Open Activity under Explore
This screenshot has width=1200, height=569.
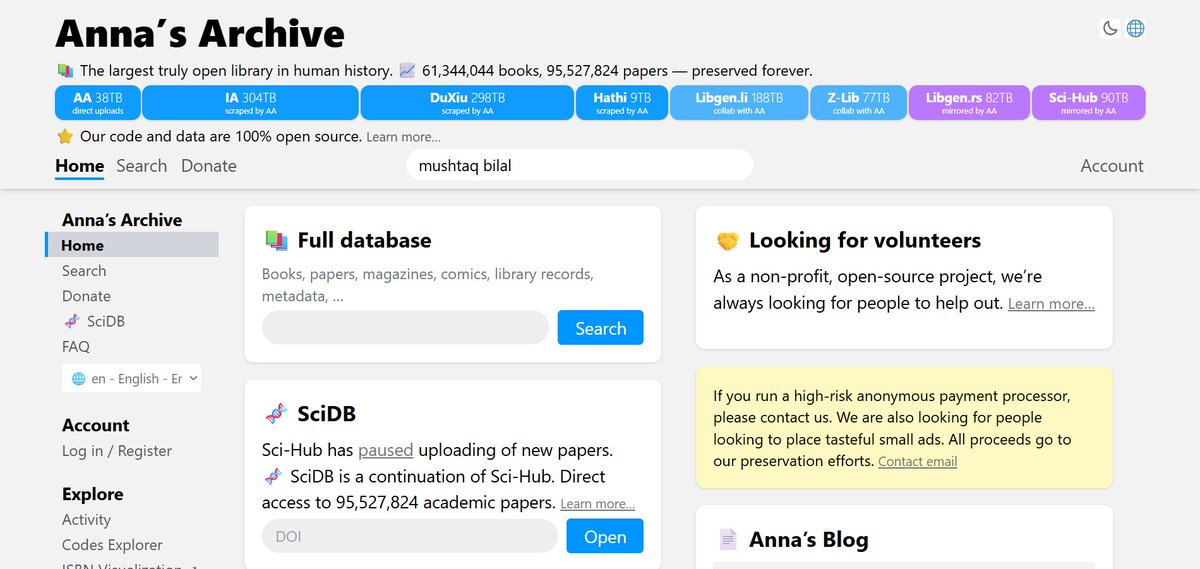(86, 520)
